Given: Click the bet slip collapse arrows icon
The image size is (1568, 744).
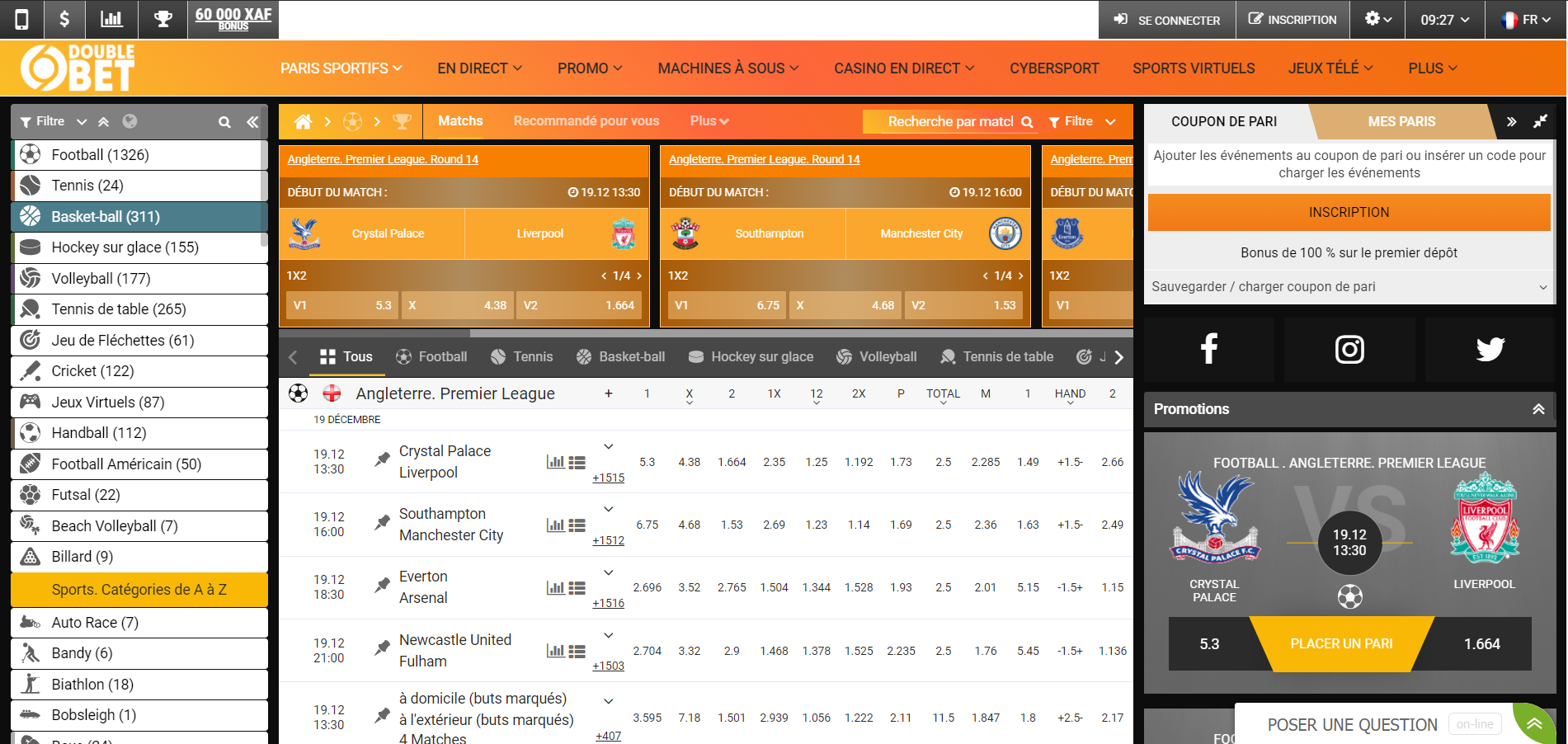Looking at the screenshot, I should point(1540,122).
